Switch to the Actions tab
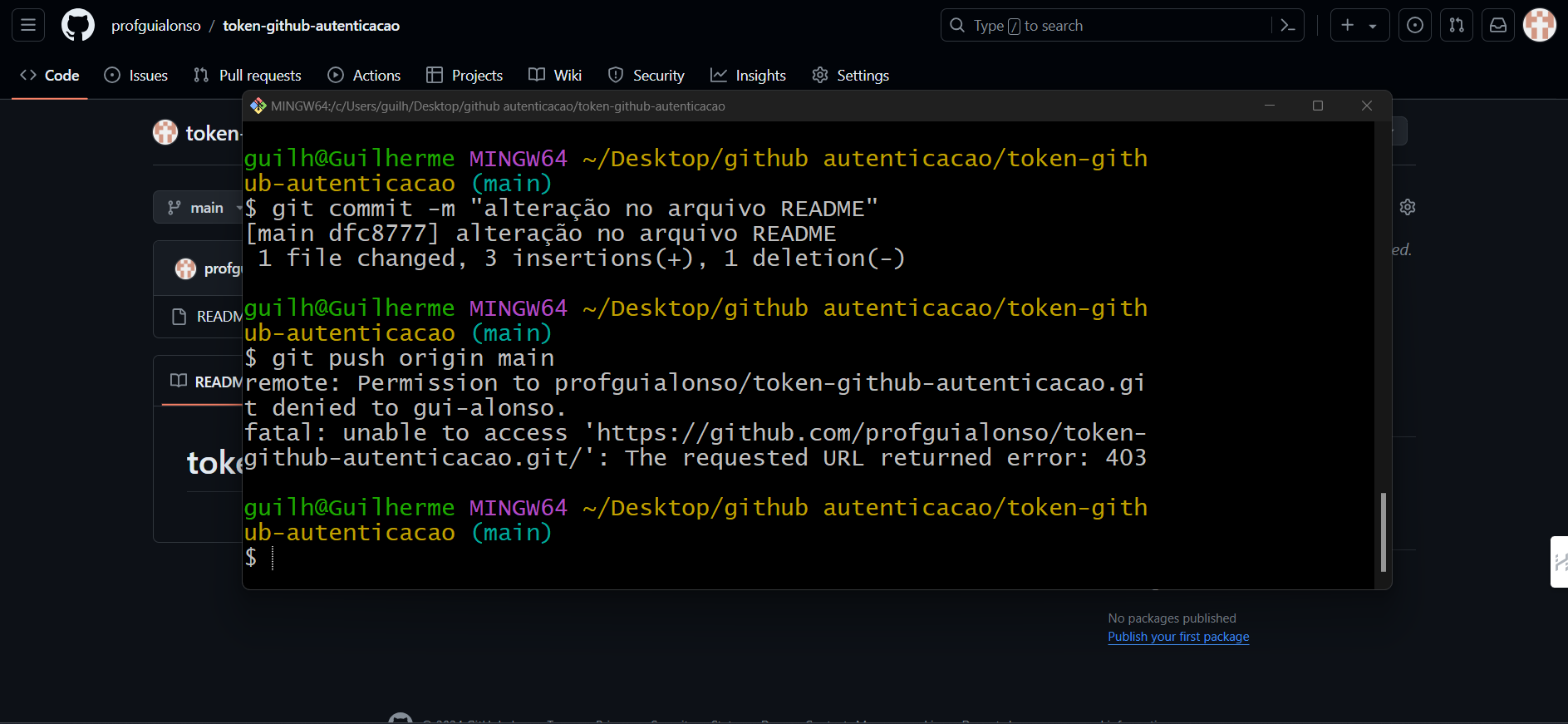Screen dimensions: 1568x724 click(x=364, y=76)
